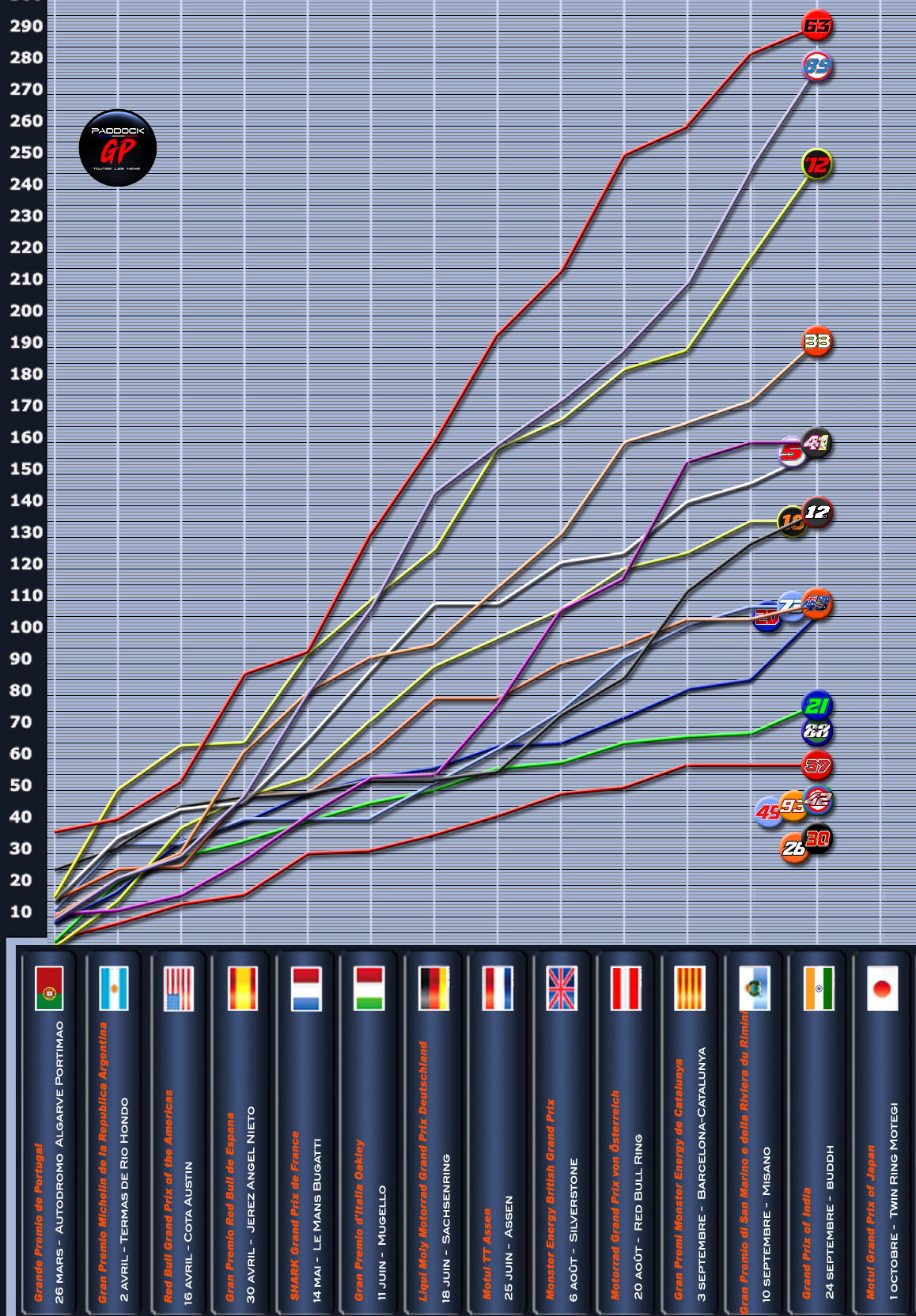Click the red number 63 rider badge
This screenshot has width=916, height=1316.
817,26
